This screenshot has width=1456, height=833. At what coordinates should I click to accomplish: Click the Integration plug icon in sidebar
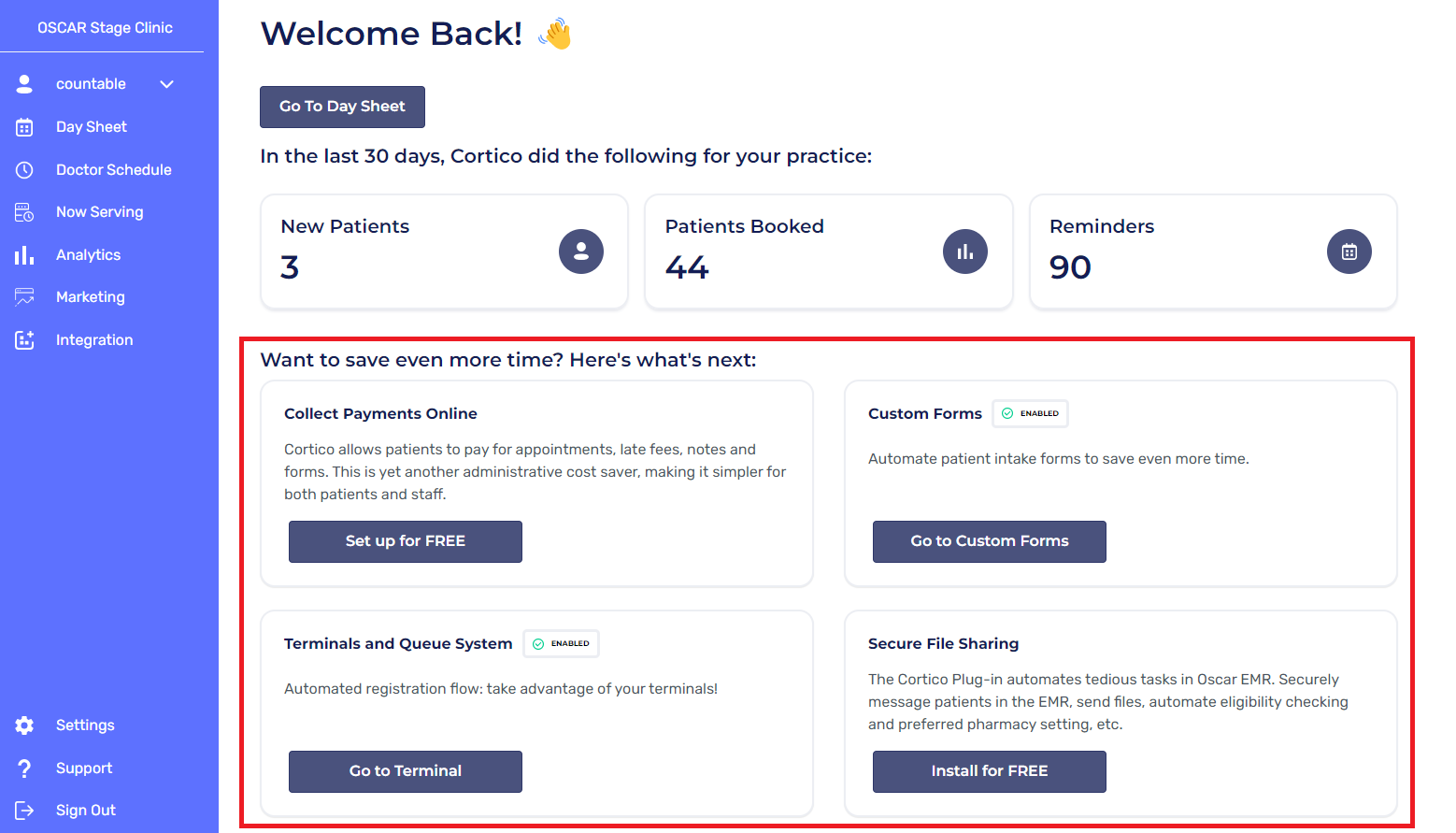point(24,340)
